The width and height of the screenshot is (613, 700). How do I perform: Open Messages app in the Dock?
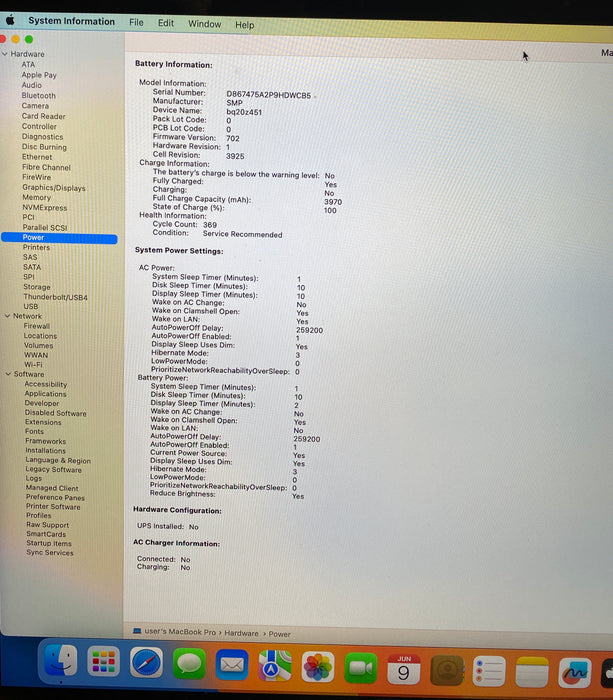pos(189,663)
